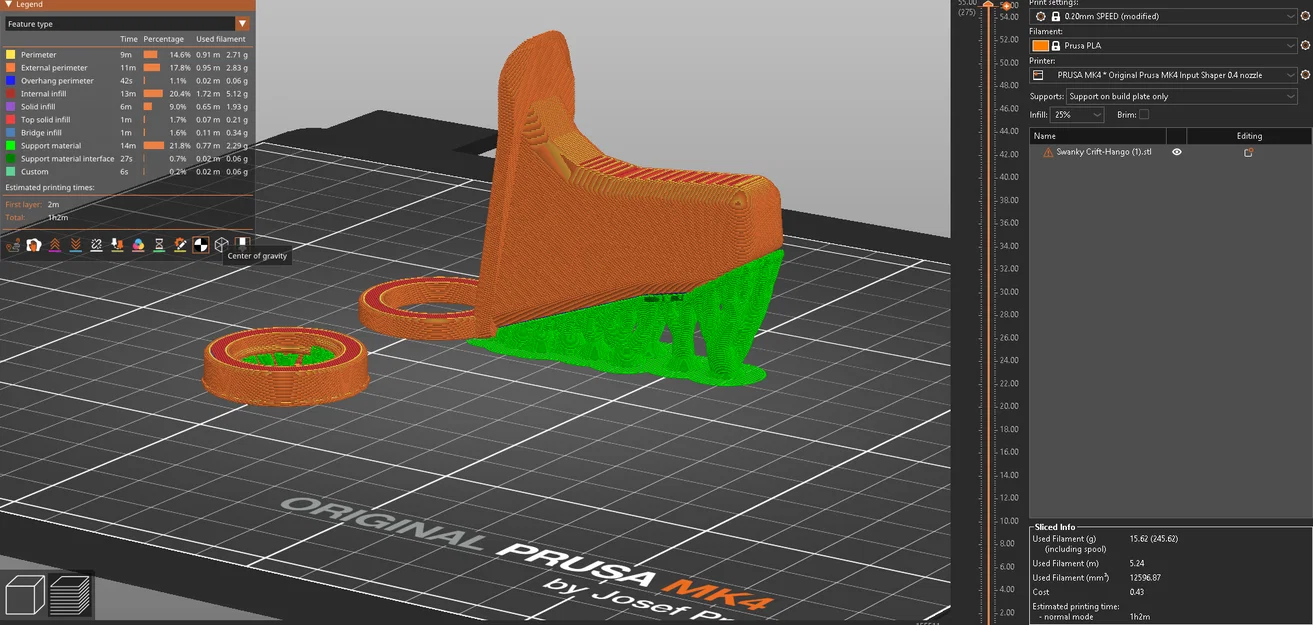1313x625 pixels.
Task: Click the warning icon beside Swanky Crift-Hango
Action: tap(1048, 153)
